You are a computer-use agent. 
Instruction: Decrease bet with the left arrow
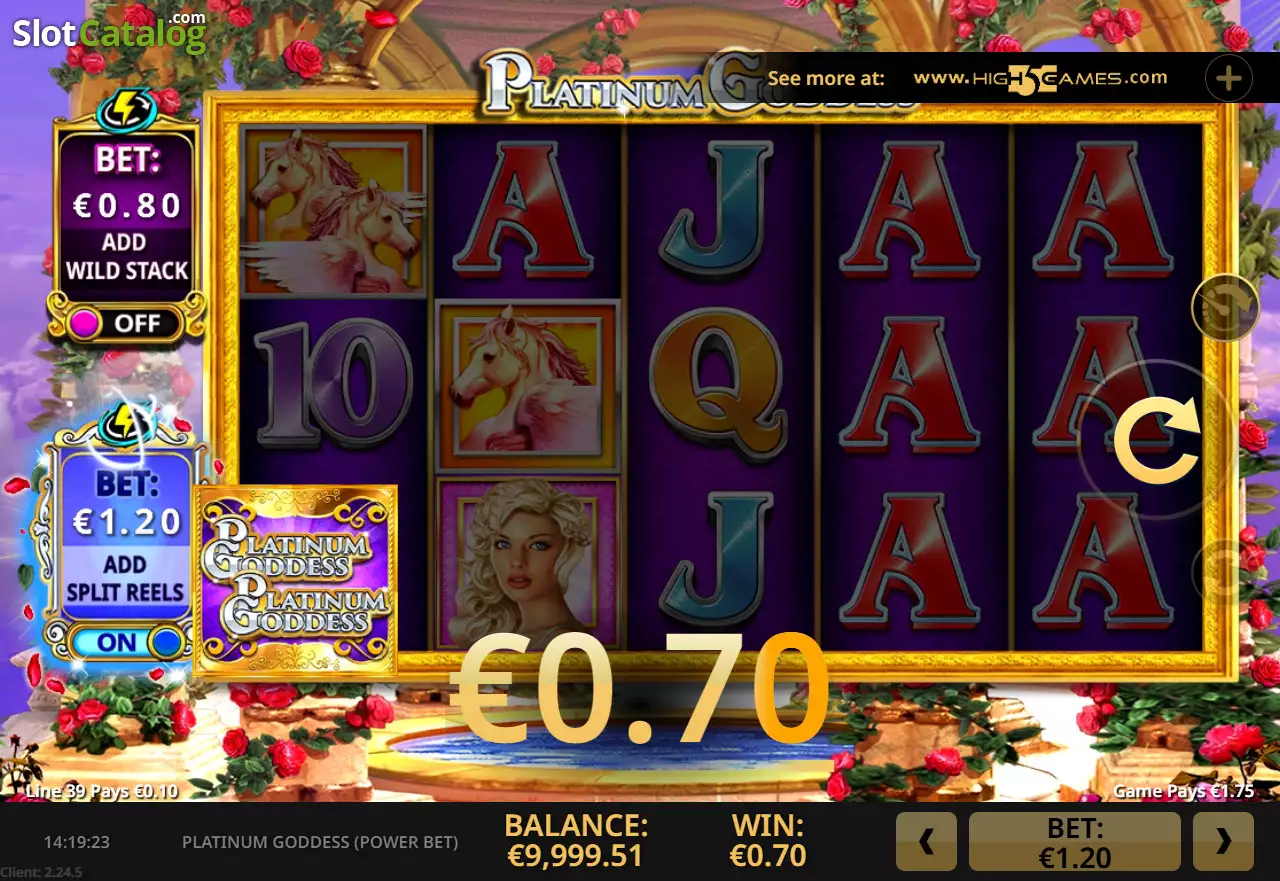pos(927,842)
